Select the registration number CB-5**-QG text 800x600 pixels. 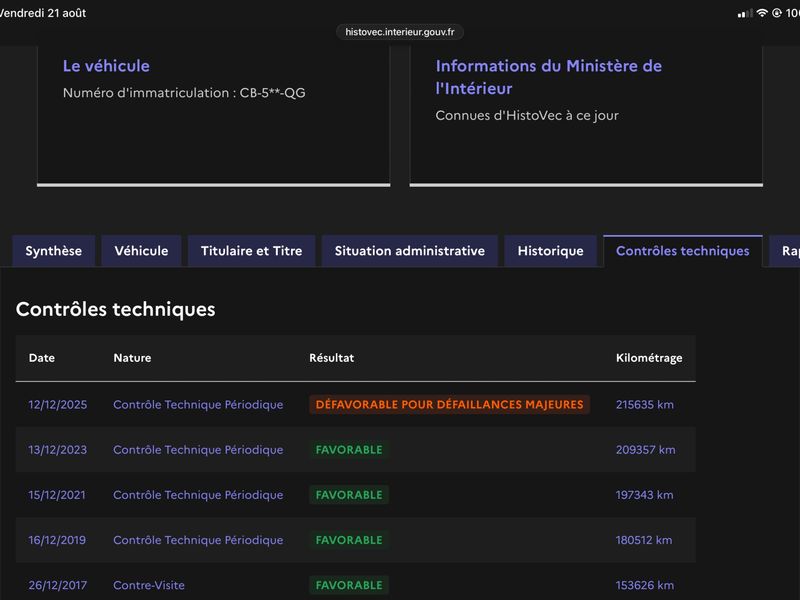click(x=272, y=93)
